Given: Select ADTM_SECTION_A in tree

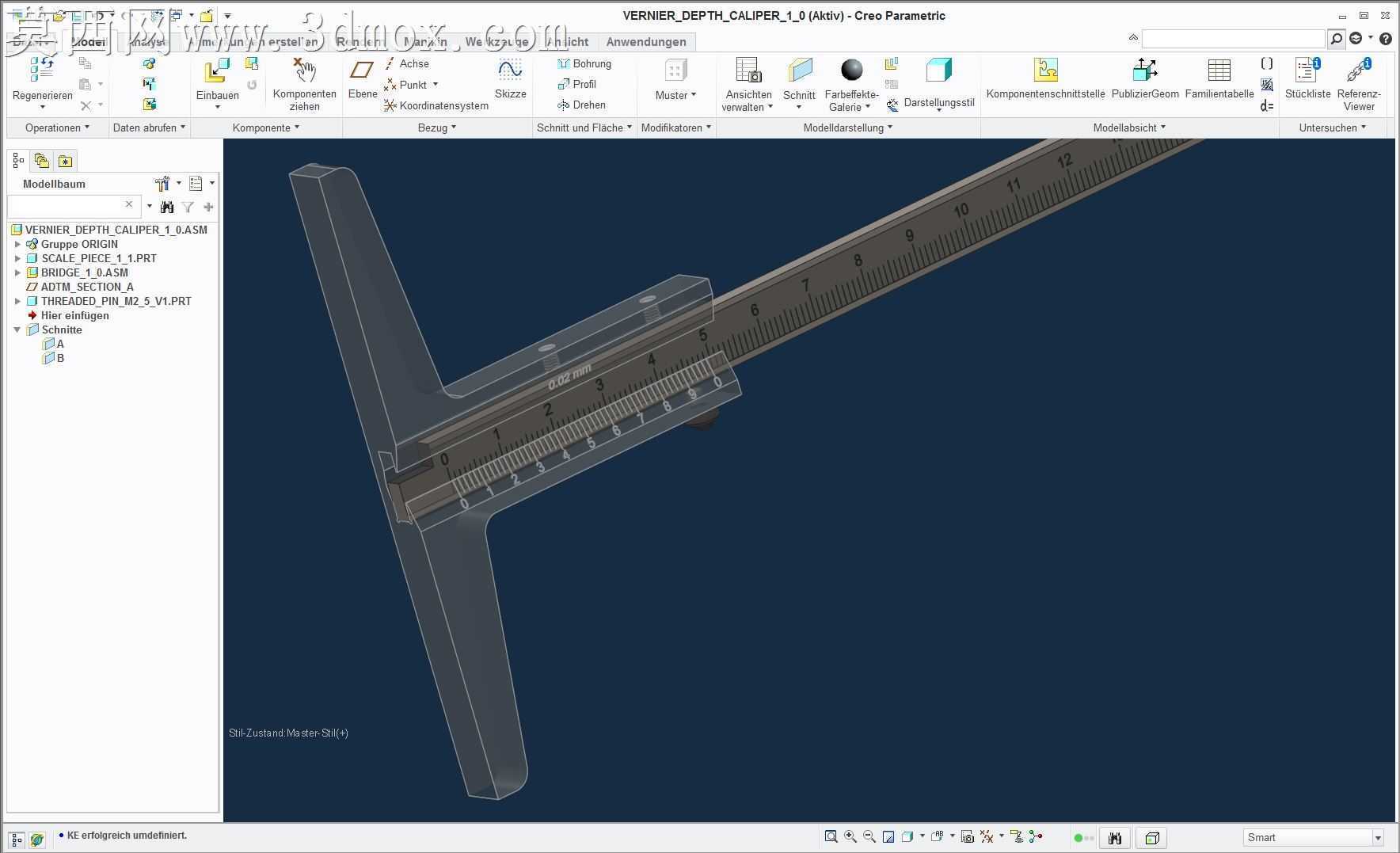Looking at the screenshot, I should (x=80, y=287).
